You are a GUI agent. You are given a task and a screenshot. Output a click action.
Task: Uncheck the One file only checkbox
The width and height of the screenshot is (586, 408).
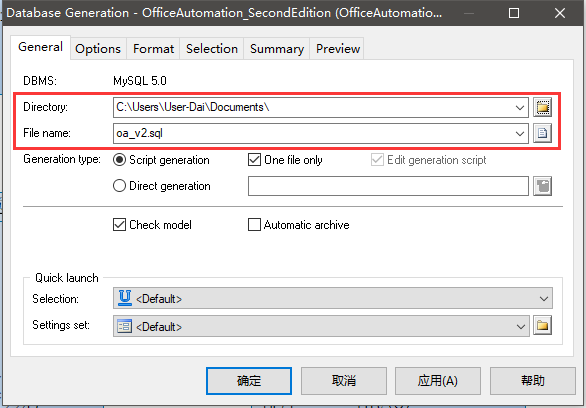(254, 160)
